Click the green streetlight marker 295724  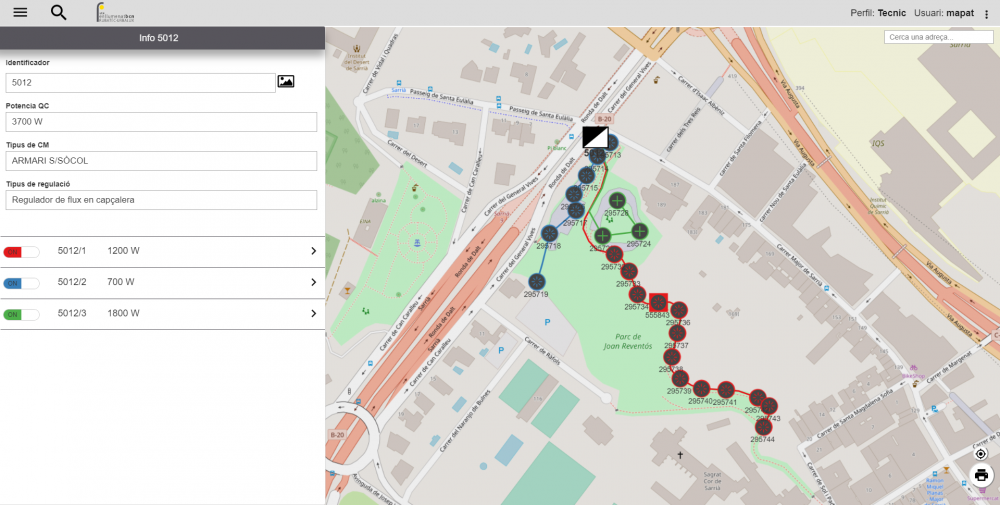click(639, 232)
